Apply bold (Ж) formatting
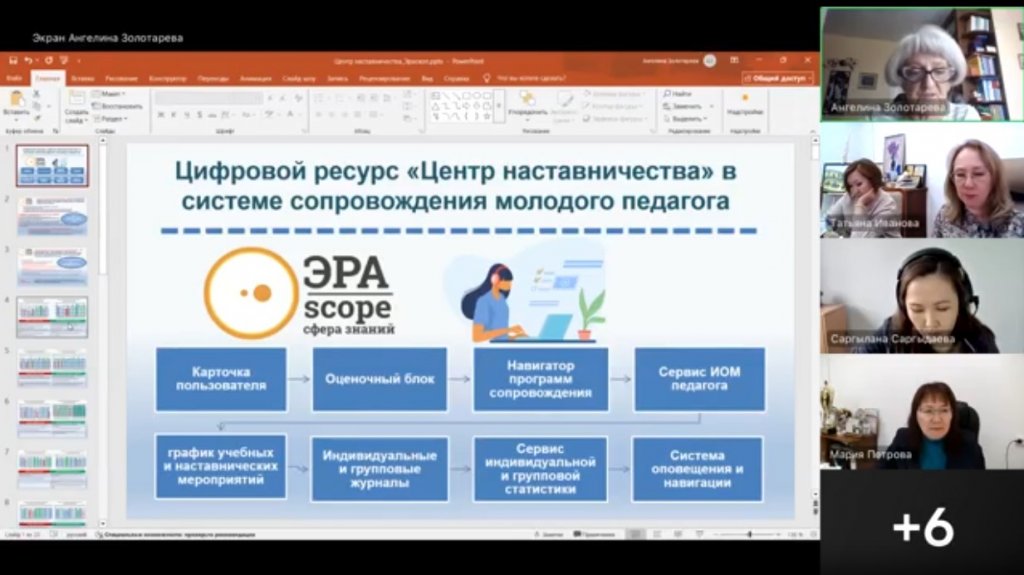This screenshot has width=1024, height=575. [161, 116]
